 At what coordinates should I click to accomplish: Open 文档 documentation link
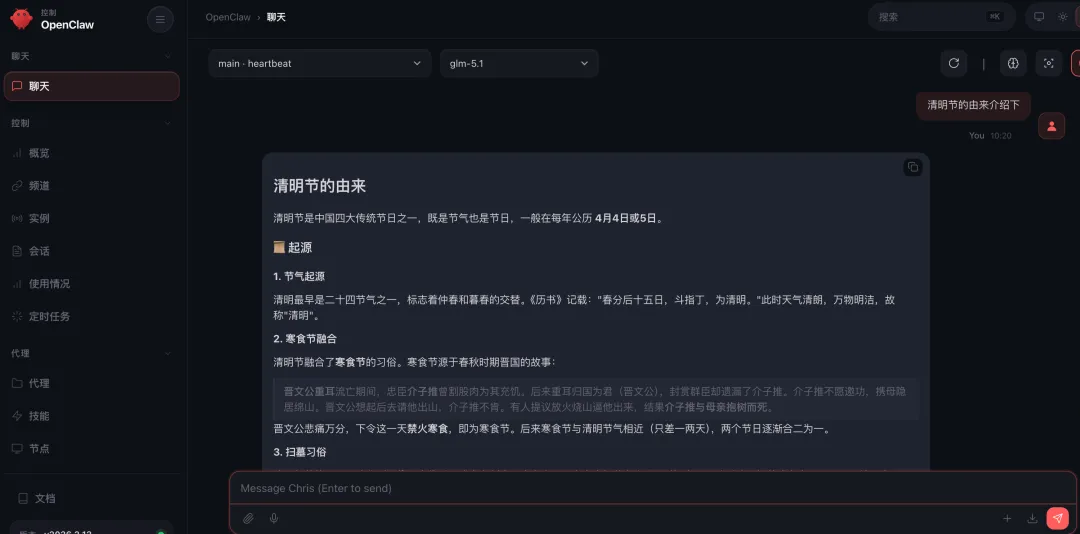coord(92,498)
